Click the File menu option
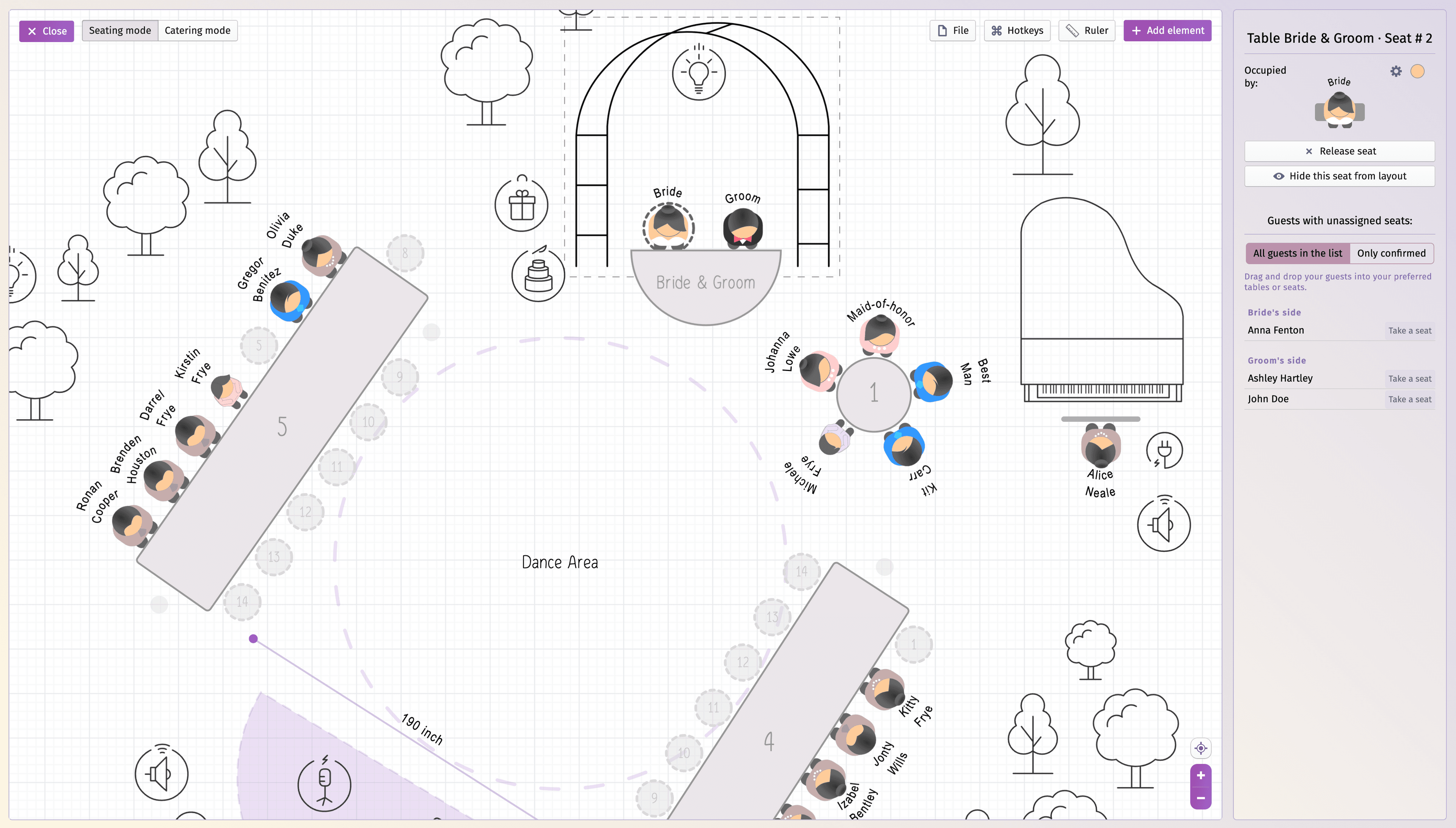Screen dimensions: 1456x828 tap(952, 30)
